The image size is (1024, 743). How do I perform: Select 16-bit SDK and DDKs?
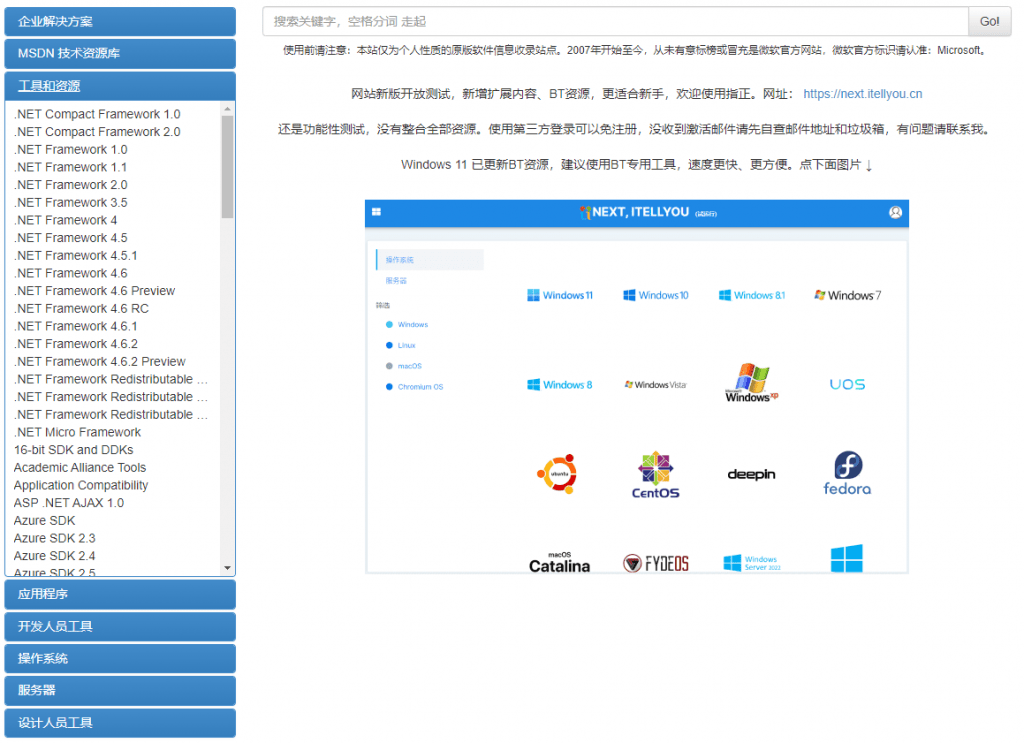73,450
